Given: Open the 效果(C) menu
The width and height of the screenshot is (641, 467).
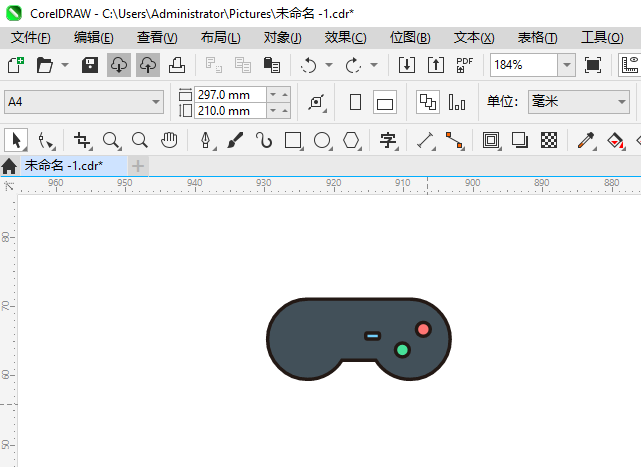Looking at the screenshot, I should pos(345,38).
